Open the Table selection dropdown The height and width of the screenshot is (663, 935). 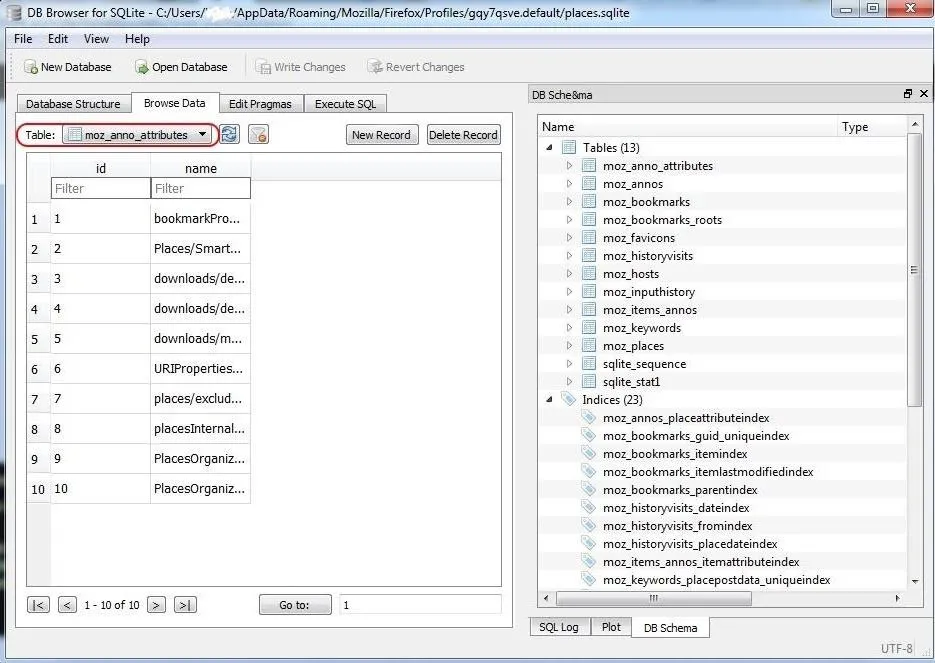point(136,135)
